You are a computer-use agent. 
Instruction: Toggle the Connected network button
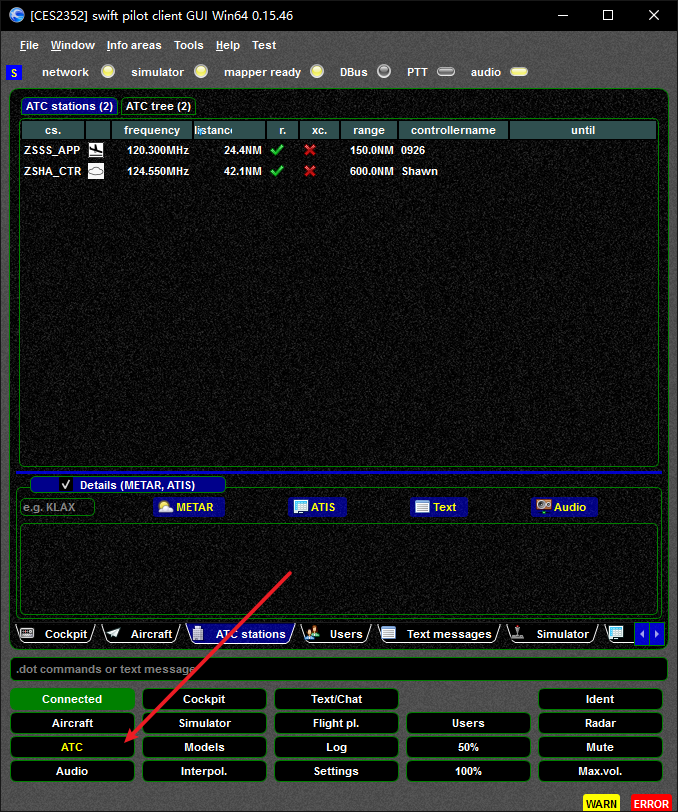click(72, 699)
